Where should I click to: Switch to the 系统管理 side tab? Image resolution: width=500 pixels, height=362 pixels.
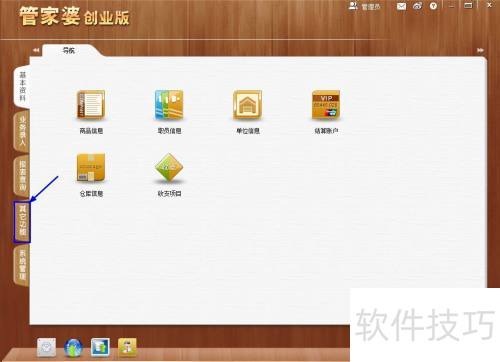pyautogui.click(x=22, y=266)
